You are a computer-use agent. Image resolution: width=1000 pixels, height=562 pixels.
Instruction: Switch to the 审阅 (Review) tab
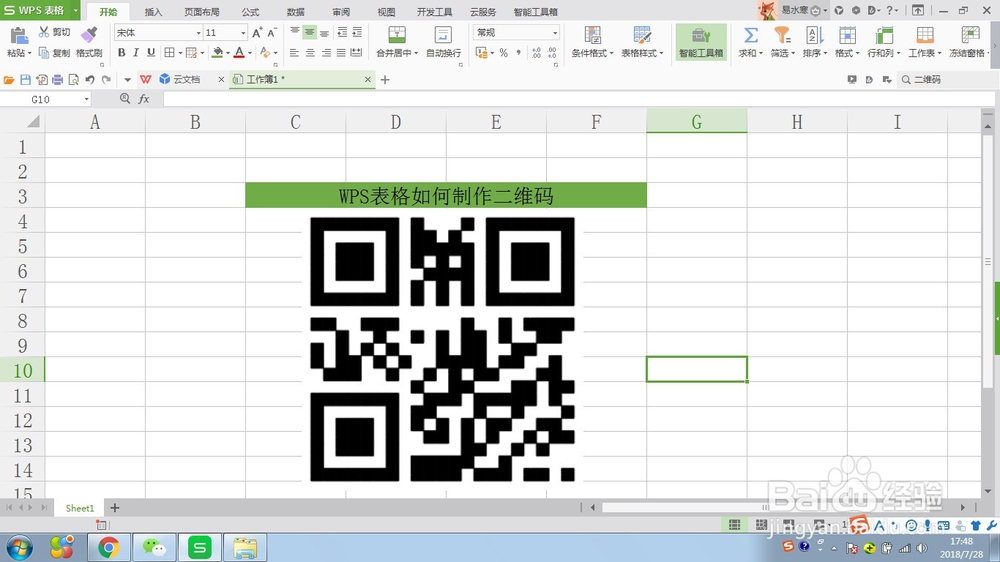pyautogui.click(x=341, y=12)
